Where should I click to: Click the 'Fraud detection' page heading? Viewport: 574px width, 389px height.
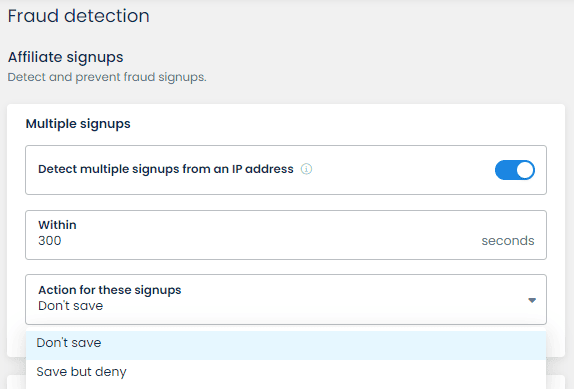pyautogui.click(x=78, y=16)
